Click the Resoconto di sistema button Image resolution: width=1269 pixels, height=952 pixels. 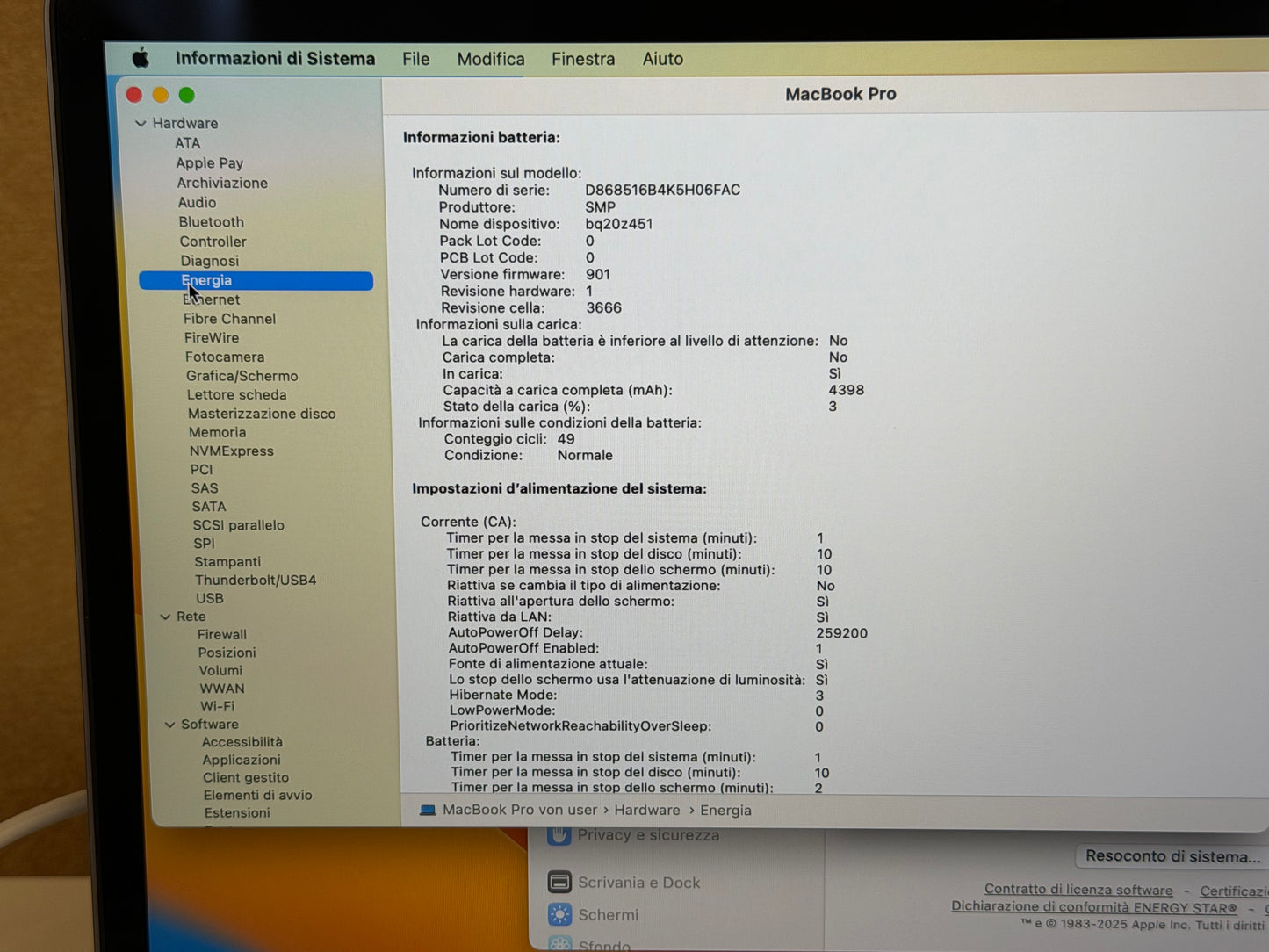pyautogui.click(x=1172, y=856)
